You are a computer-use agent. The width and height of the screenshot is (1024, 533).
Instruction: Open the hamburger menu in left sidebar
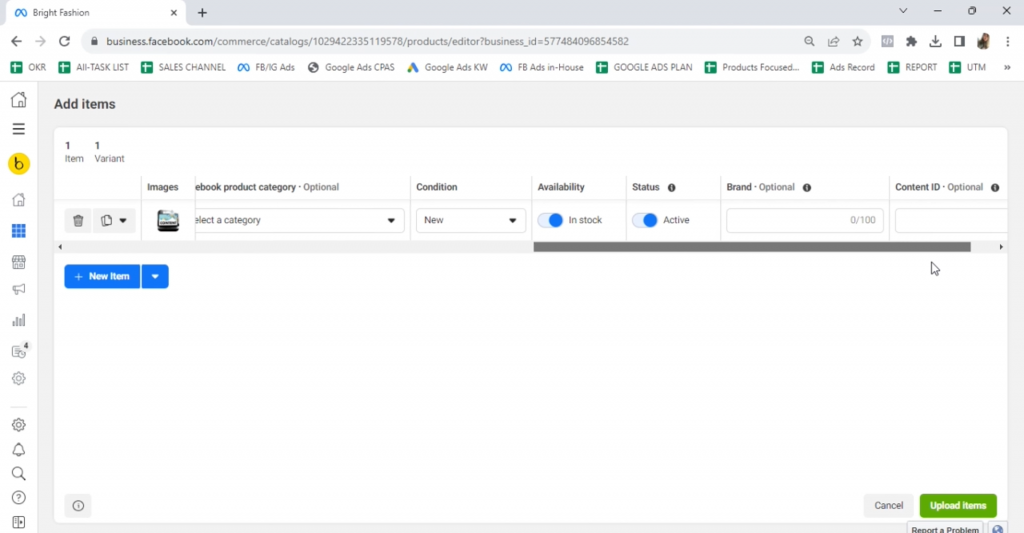(18, 129)
